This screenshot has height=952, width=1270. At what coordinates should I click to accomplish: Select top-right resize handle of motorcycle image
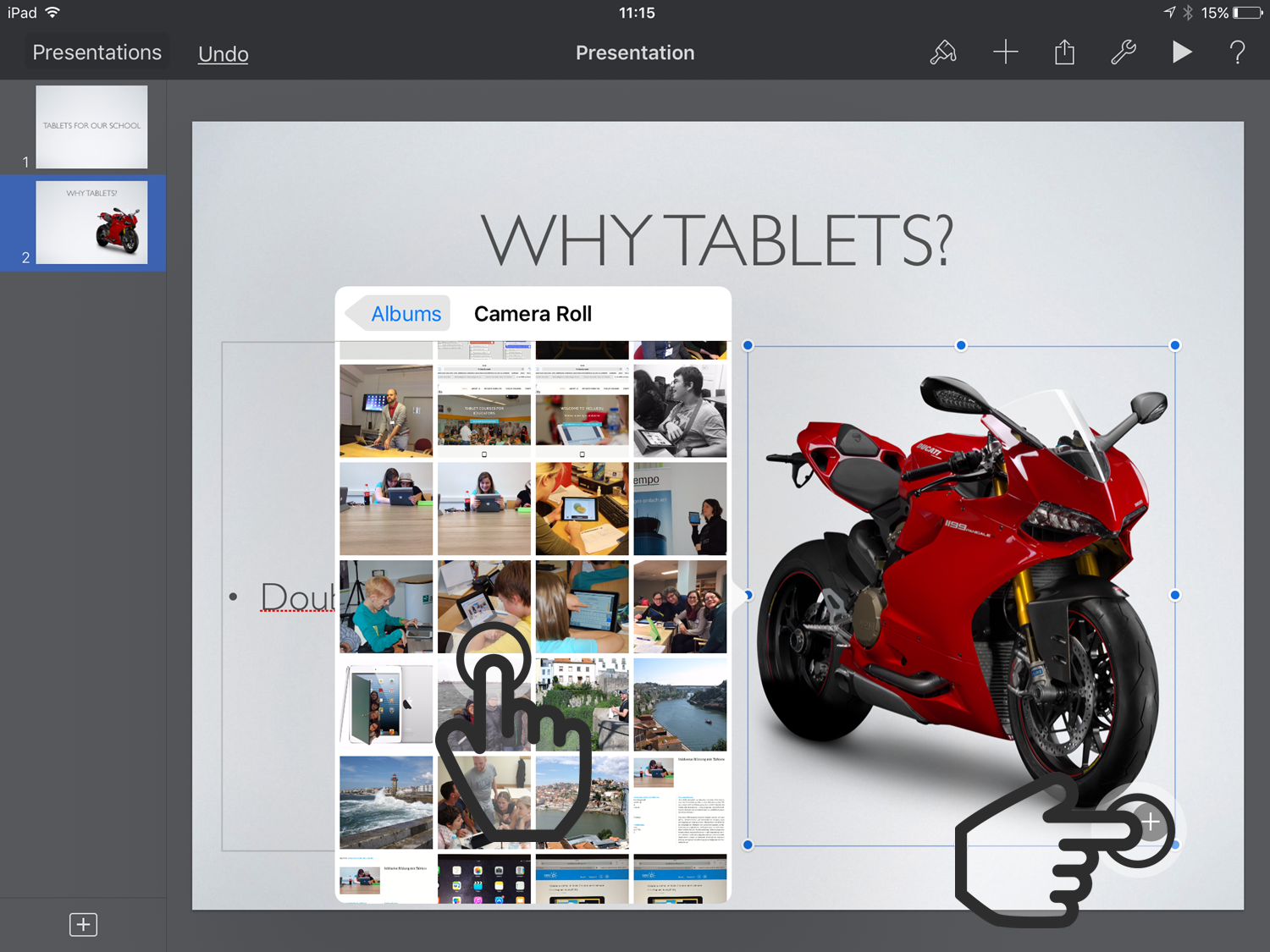click(x=1174, y=345)
